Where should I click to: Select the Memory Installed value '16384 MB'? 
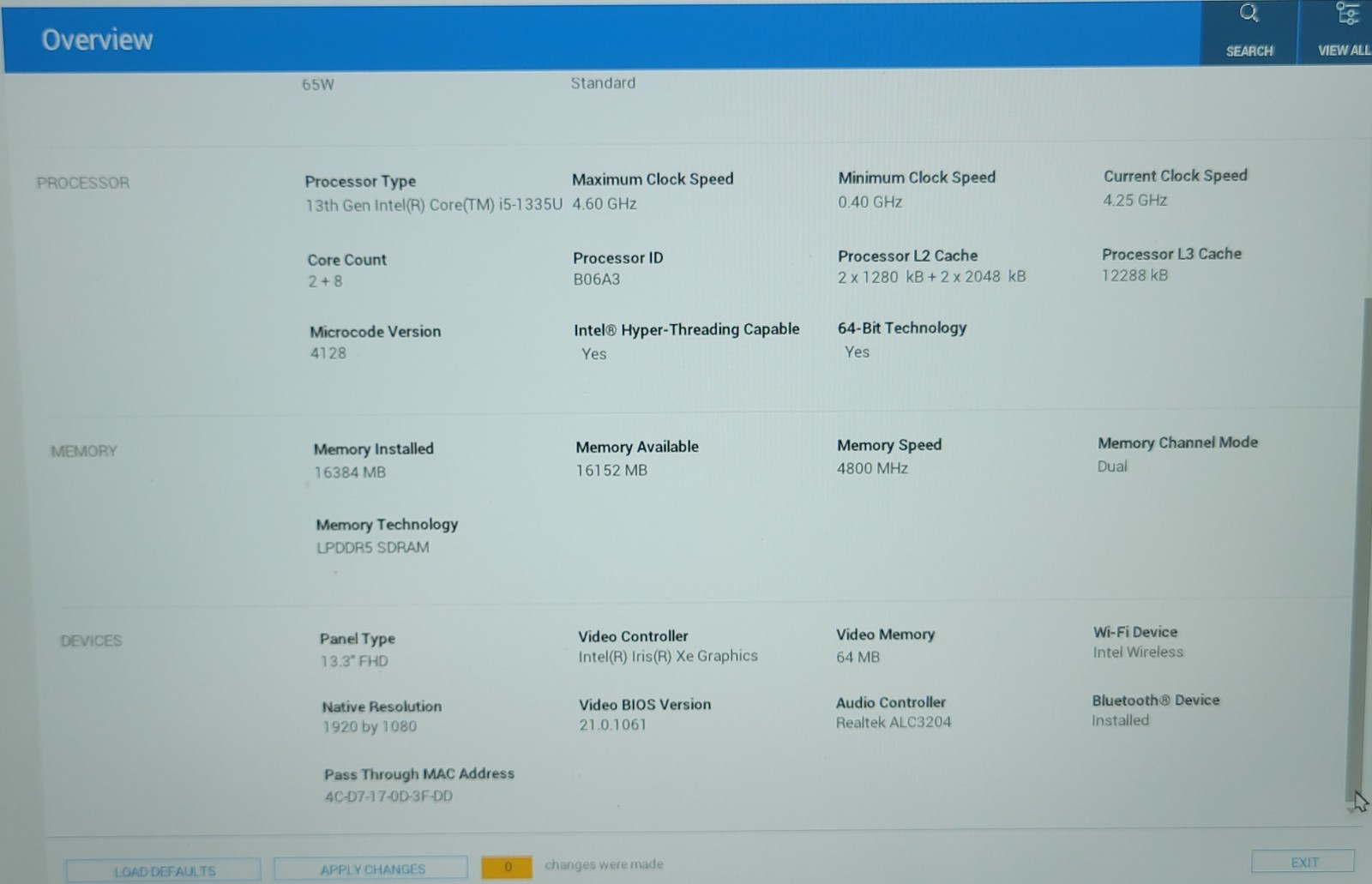coord(350,472)
